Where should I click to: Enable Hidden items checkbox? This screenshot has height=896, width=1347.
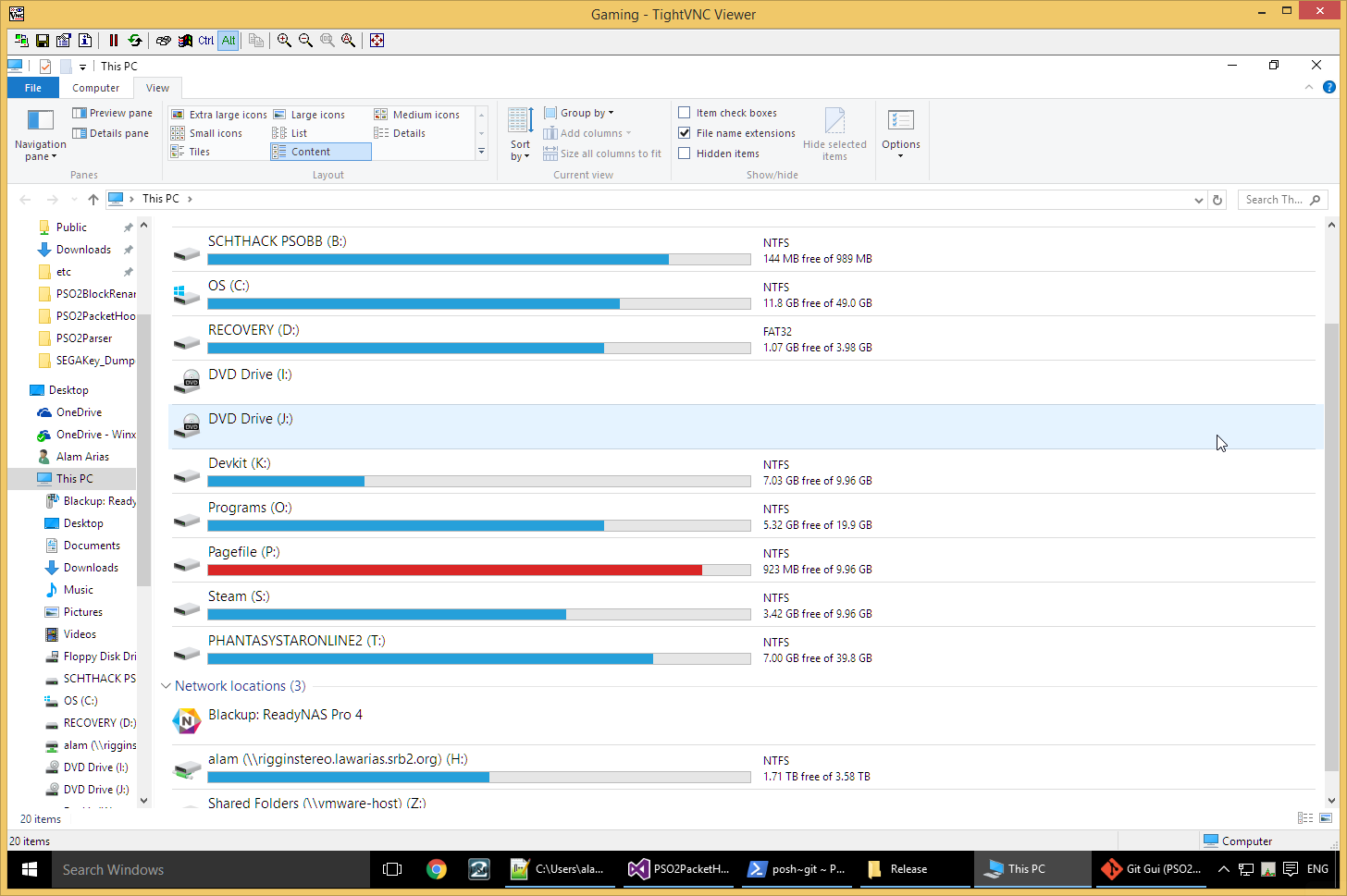point(685,153)
